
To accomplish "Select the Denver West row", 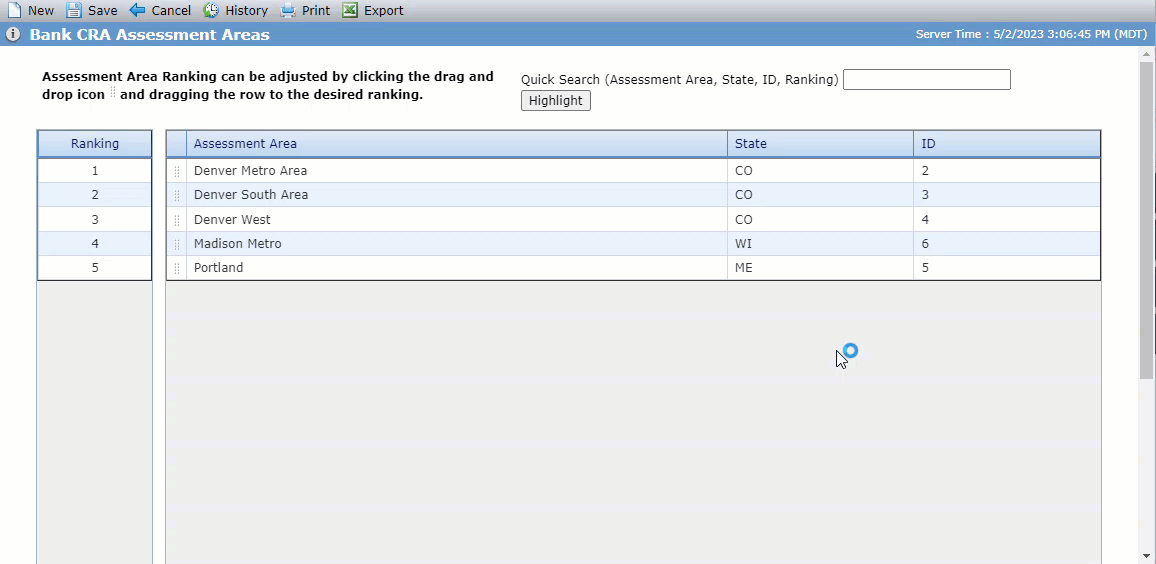I will coord(633,220).
